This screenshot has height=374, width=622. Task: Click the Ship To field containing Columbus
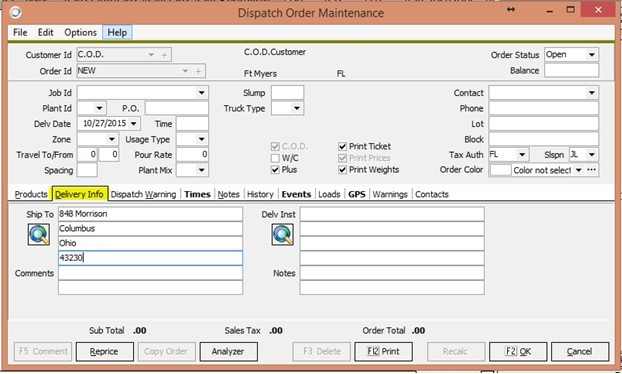(150, 229)
